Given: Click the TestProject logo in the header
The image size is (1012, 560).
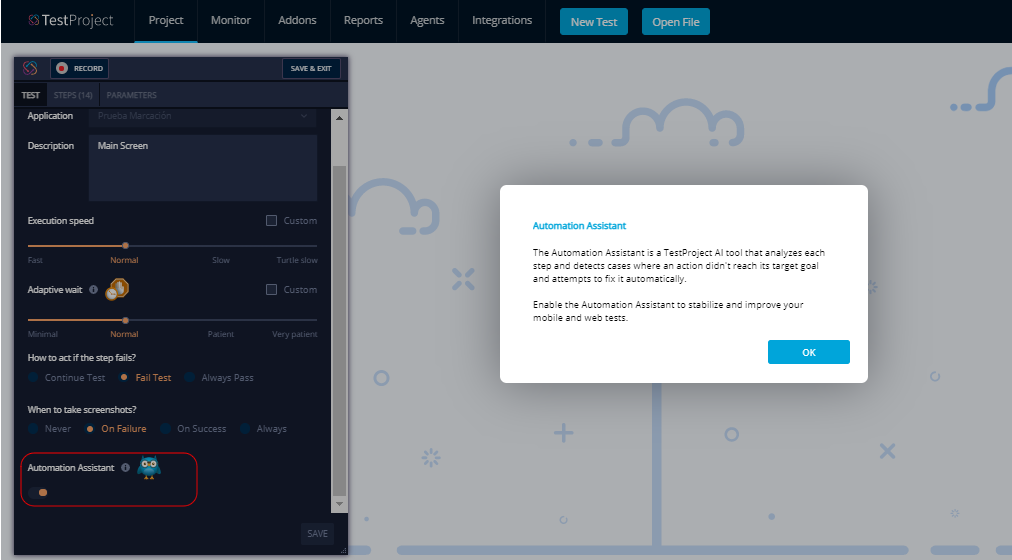Looking at the screenshot, I should click(x=71, y=21).
